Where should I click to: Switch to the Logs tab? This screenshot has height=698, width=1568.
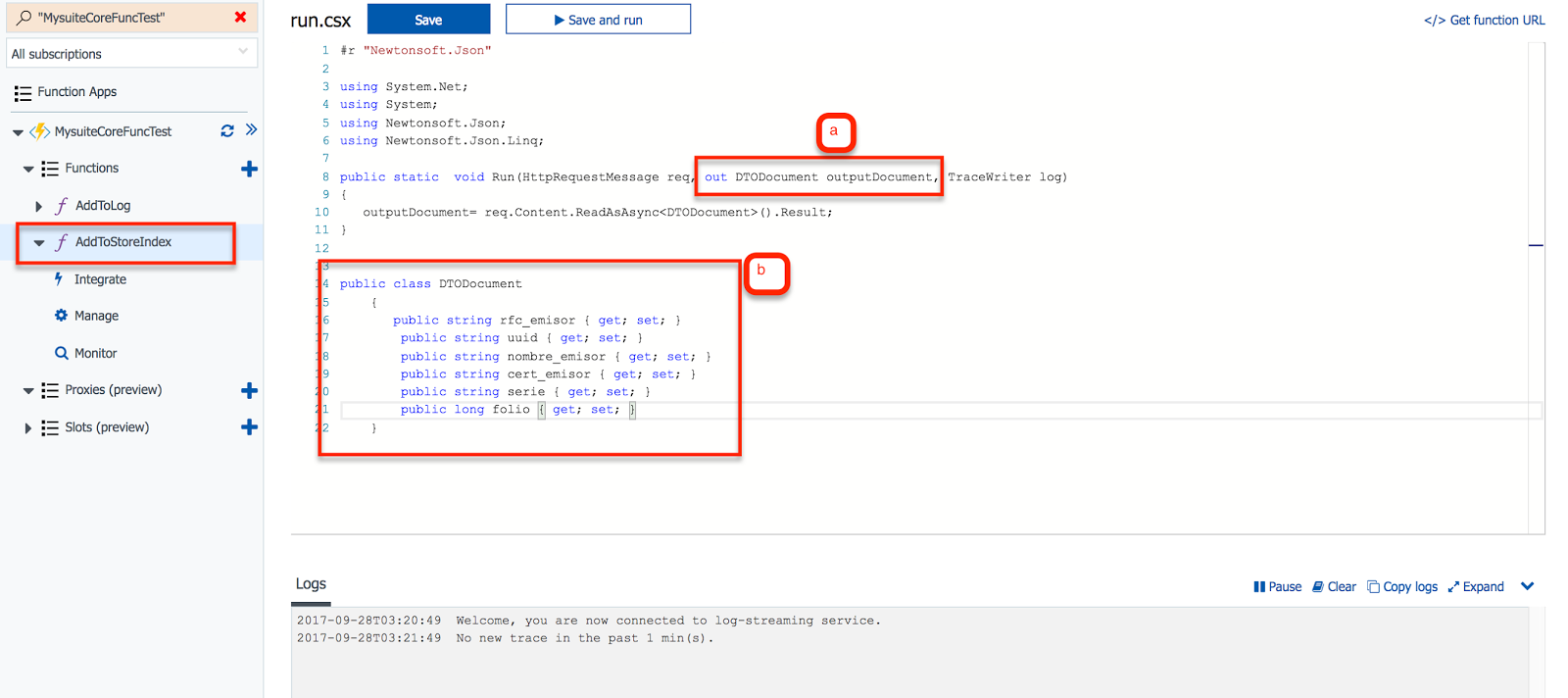(x=311, y=584)
